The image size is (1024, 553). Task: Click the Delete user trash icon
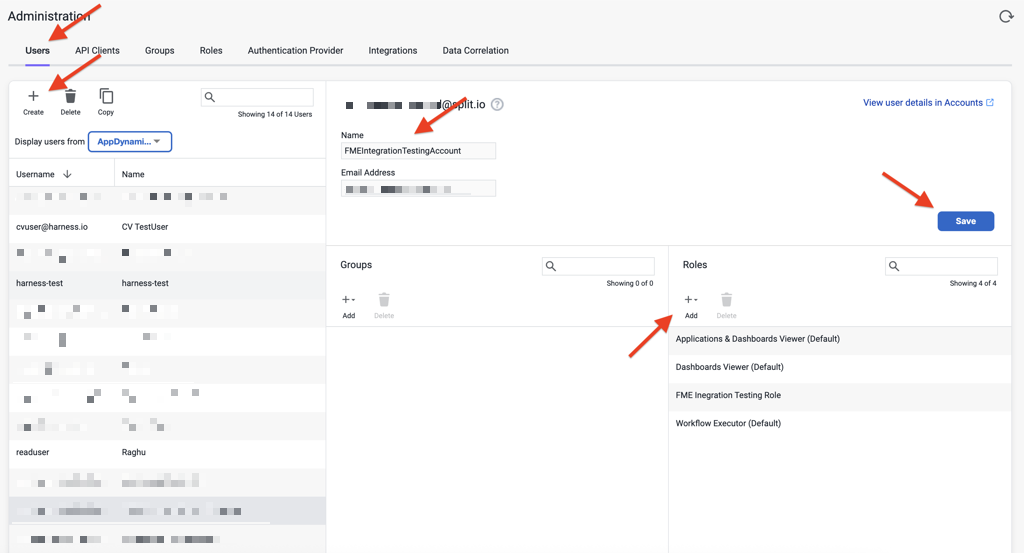[x=70, y=97]
